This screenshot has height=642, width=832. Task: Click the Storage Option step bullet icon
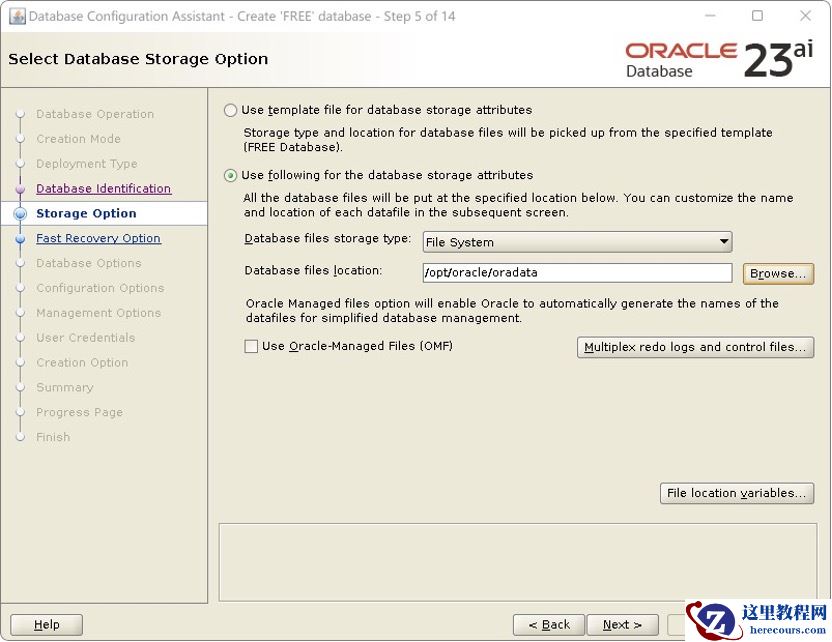20,213
